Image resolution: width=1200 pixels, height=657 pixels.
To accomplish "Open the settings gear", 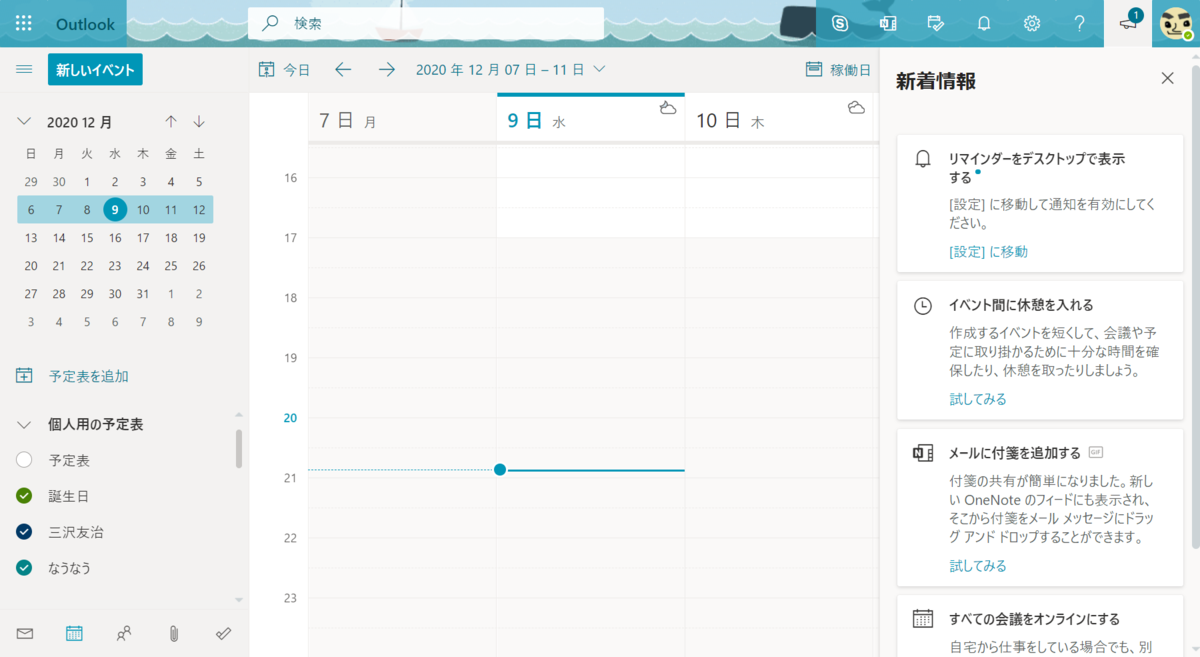I will tap(1032, 23).
